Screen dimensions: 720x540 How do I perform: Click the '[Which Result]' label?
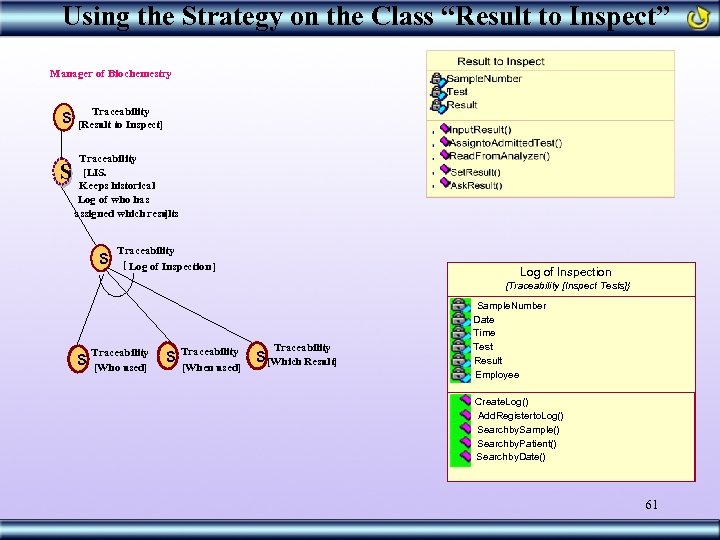tap(302, 362)
